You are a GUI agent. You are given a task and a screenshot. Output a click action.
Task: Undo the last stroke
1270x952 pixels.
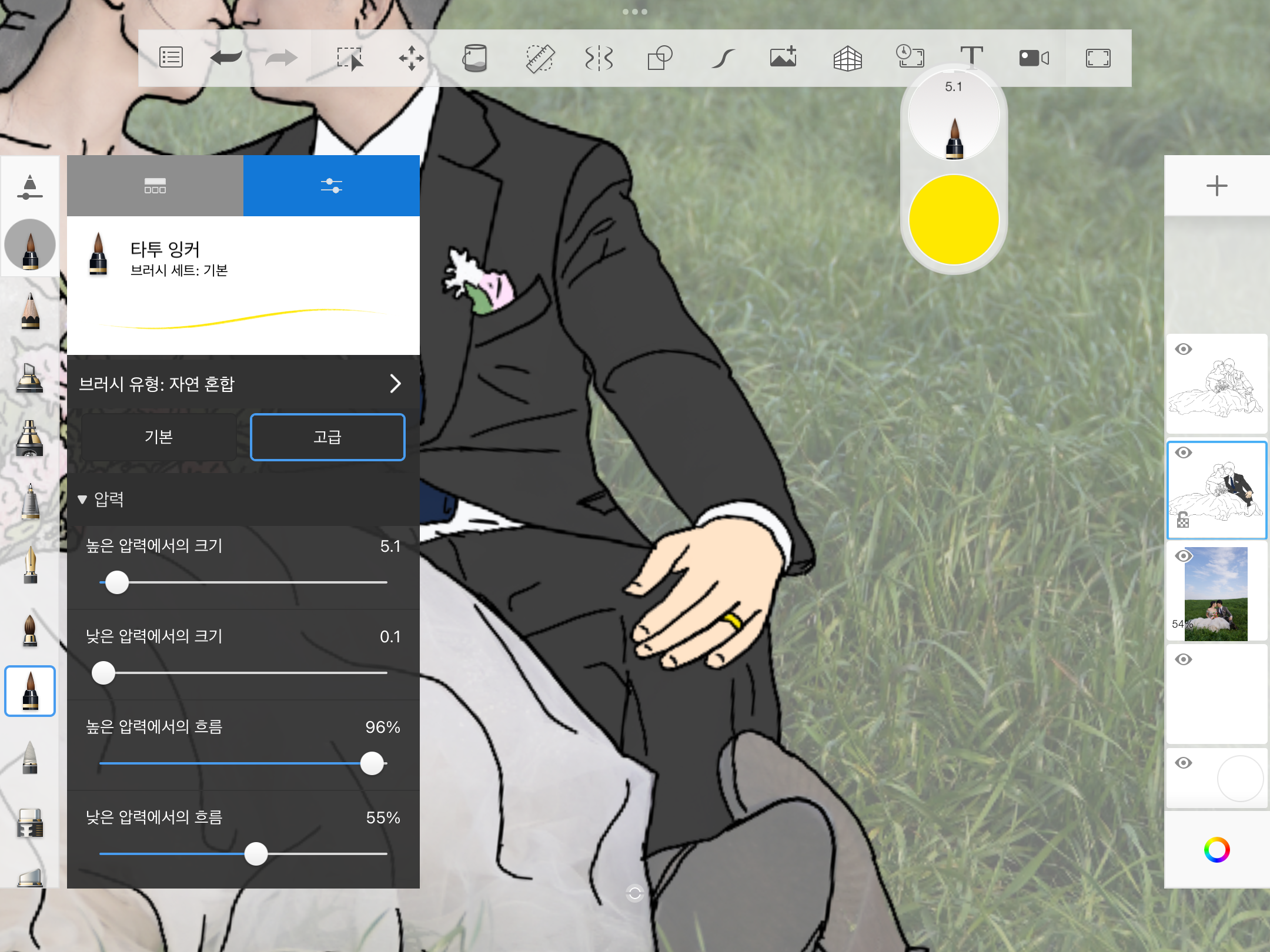[x=226, y=58]
